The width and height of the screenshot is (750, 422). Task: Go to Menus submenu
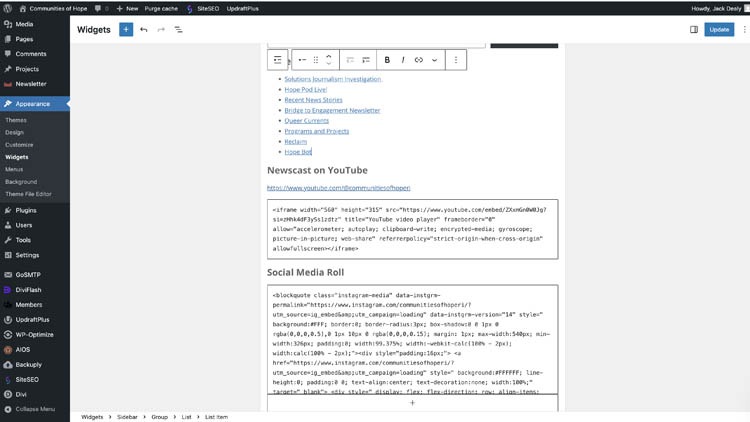click(14, 169)
